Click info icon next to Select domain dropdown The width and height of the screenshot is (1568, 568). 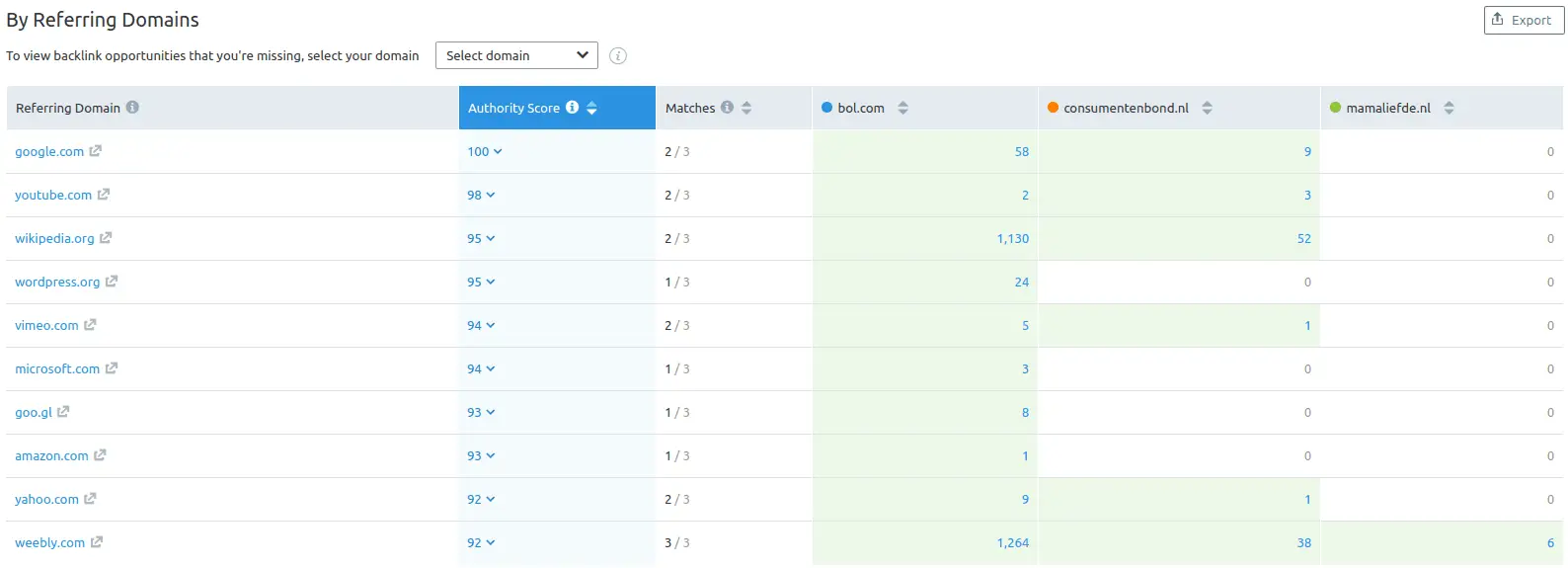618,56
